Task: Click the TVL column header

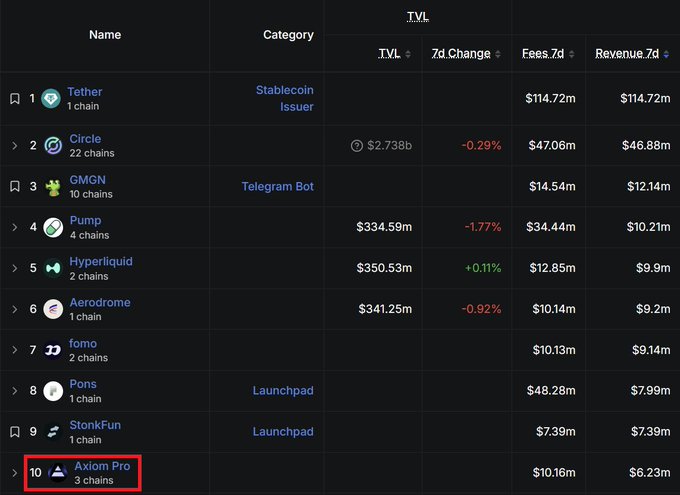Action: pos(389,53)
